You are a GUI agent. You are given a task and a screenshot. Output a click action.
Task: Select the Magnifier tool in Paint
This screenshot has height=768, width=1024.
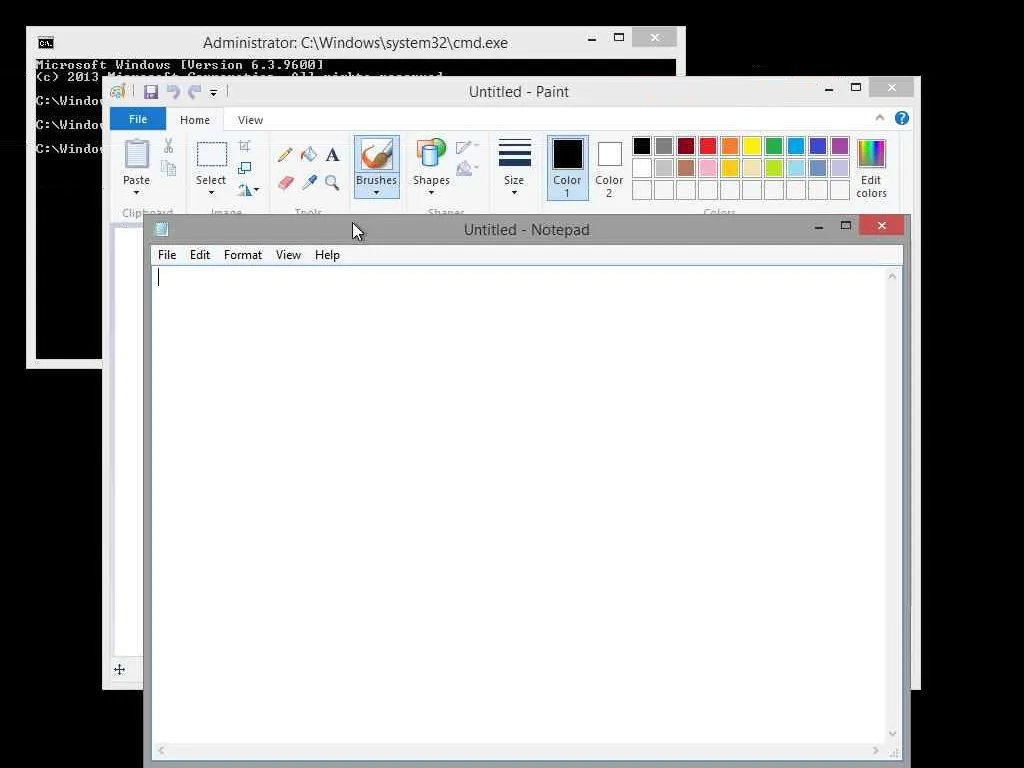coord(332,182)
